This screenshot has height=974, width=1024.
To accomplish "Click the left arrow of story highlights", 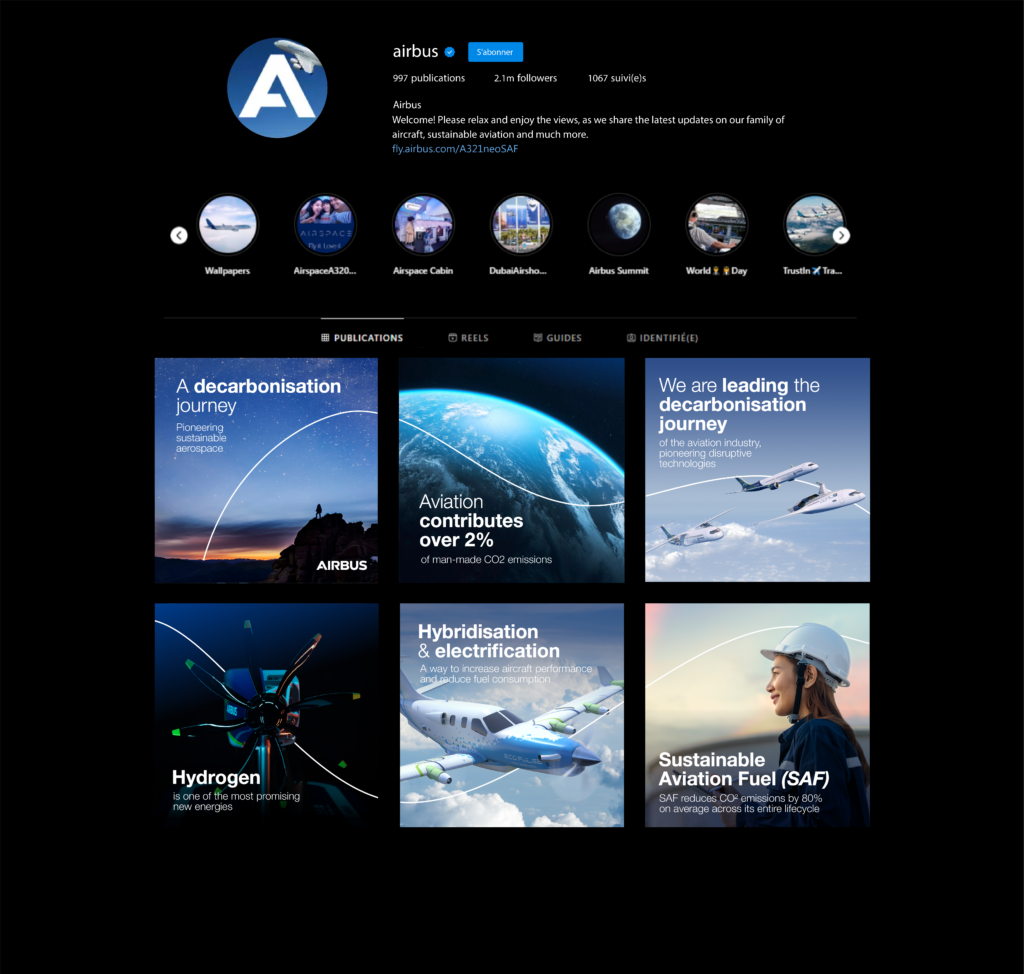I will click(x=179, y=235).
